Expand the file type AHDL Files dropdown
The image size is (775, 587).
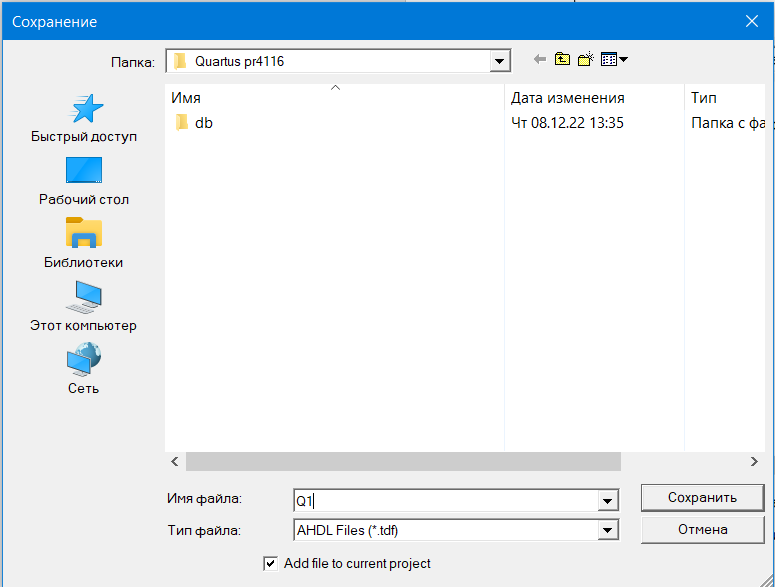click(x=607, y=531)
